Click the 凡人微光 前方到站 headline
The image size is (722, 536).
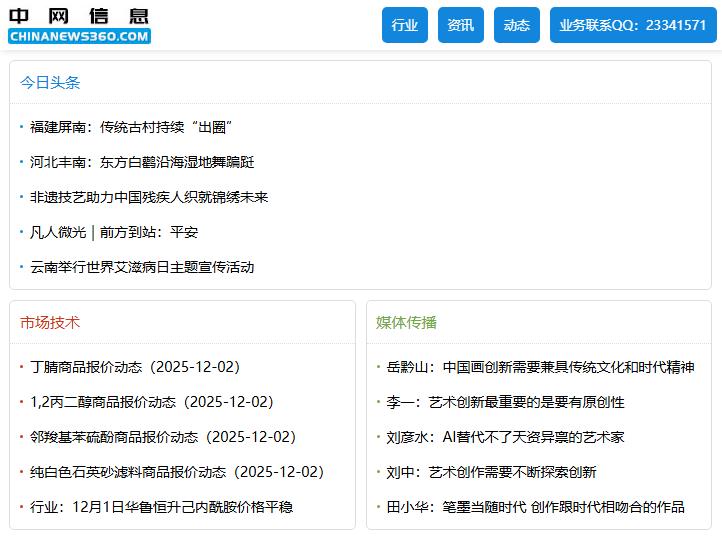(x=114, y=232)
